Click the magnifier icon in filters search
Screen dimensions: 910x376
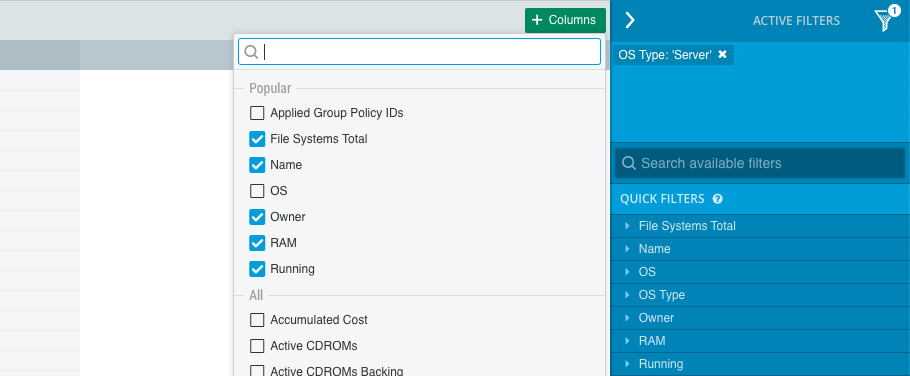(629, 163)
